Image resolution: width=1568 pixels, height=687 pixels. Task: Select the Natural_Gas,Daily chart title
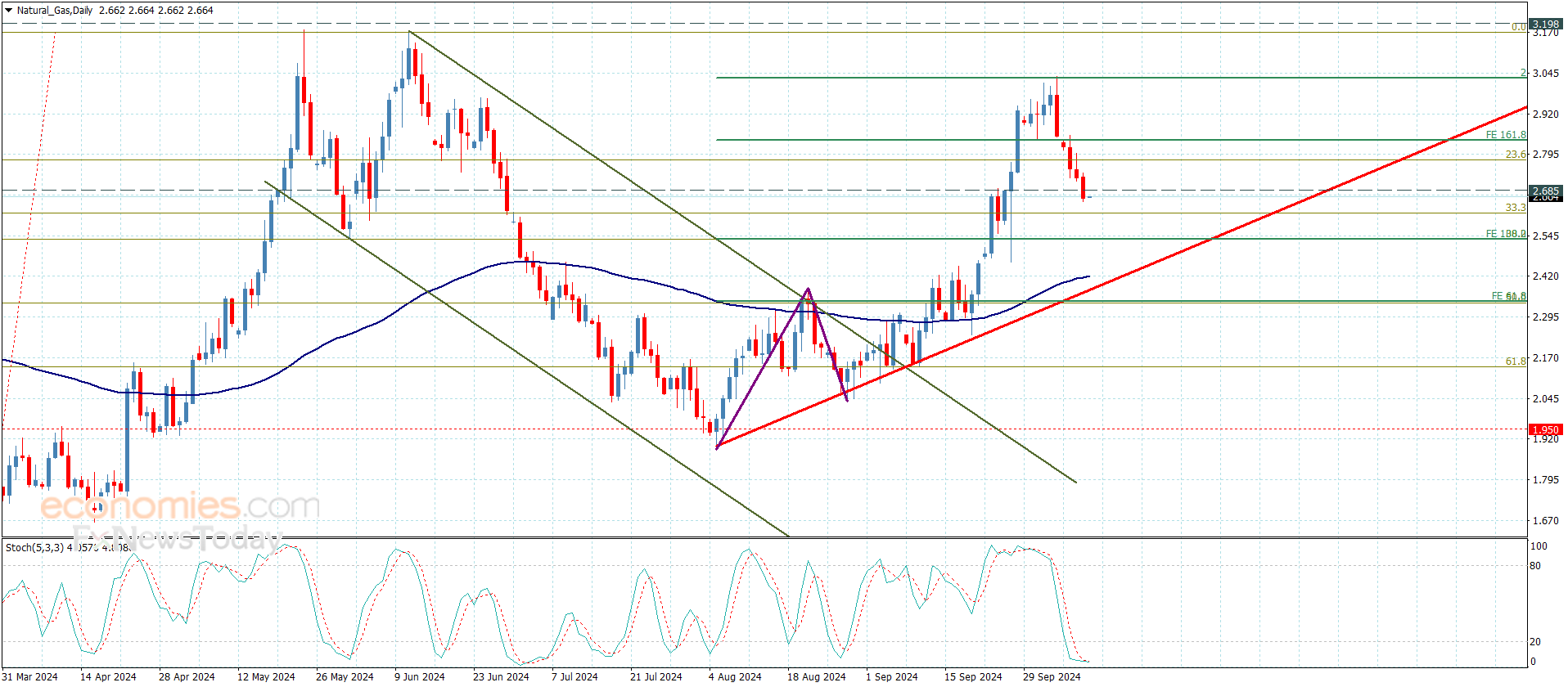tap(55, 11)
